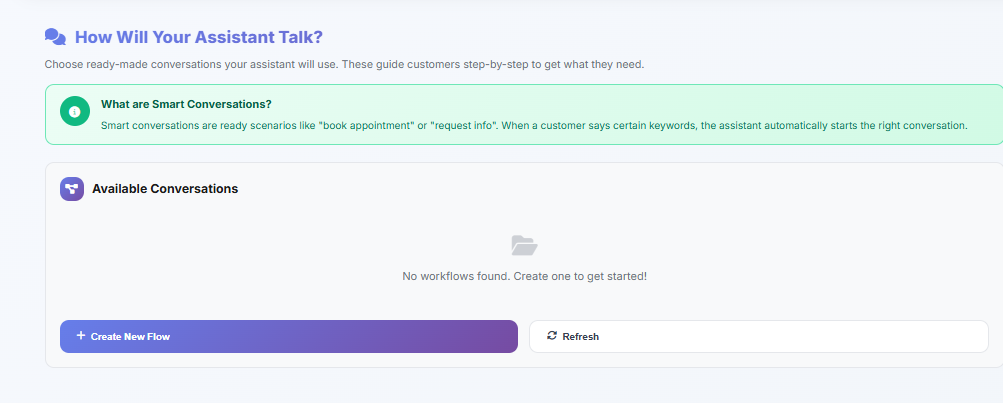Click the purple workflow icon
1003x403 pixels.
[x=72, y=189]
